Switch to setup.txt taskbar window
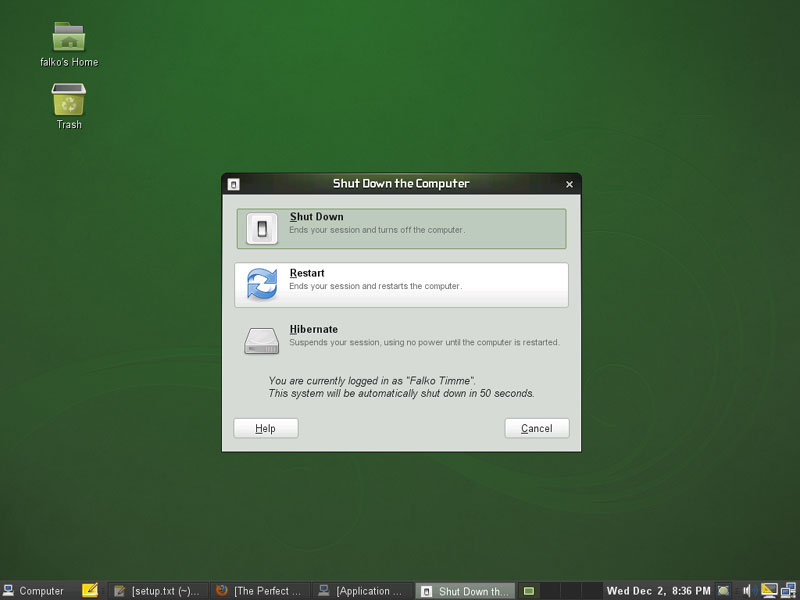Image resolution: width=800 pixels, height=600 pixels. 158,591
